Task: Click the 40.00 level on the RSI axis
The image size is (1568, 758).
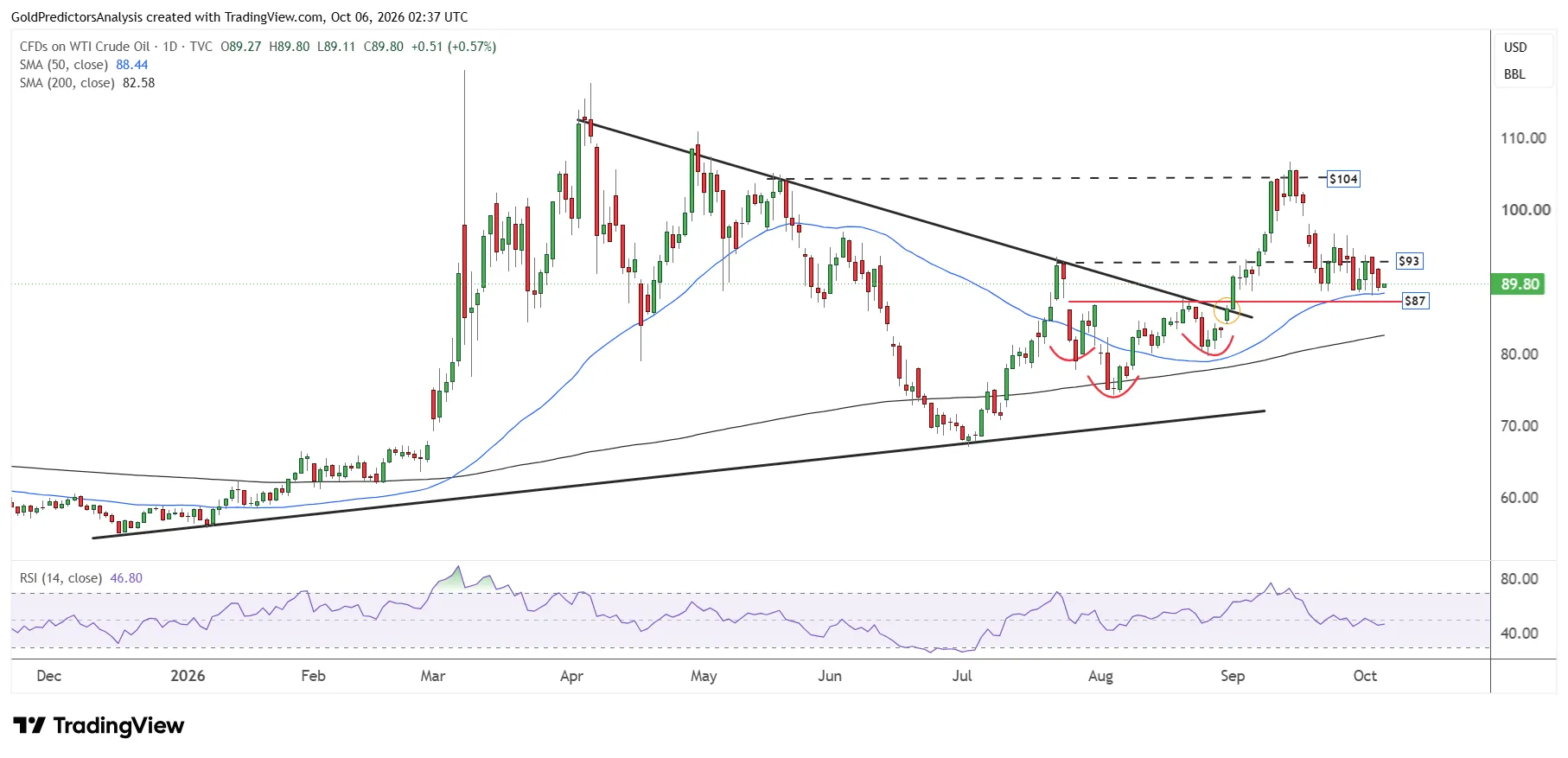Action: pyautogui.click(x=1520, y=634)
